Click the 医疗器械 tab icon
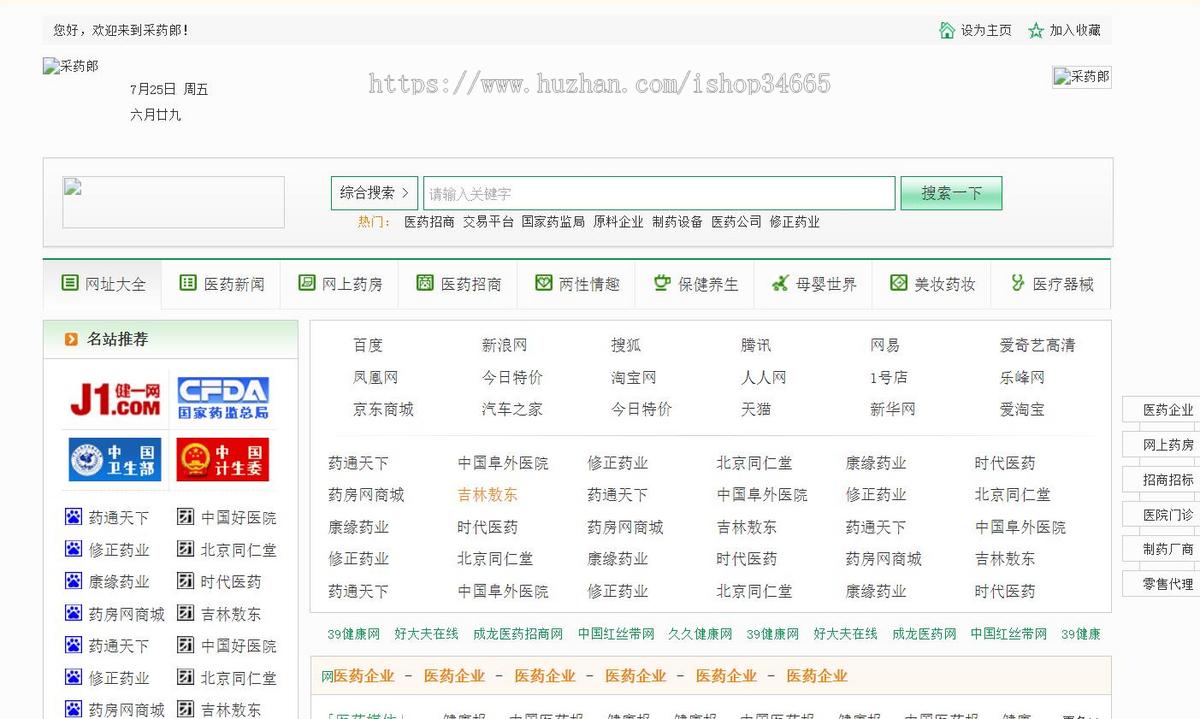 click(1017, 283)
